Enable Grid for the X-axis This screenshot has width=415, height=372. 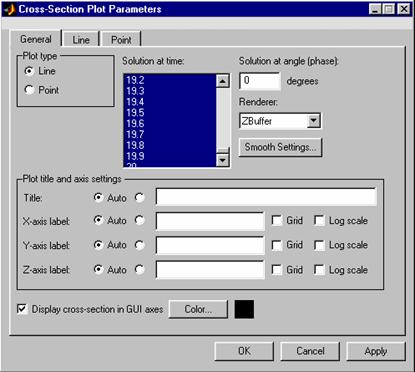[x=277, y=220]
